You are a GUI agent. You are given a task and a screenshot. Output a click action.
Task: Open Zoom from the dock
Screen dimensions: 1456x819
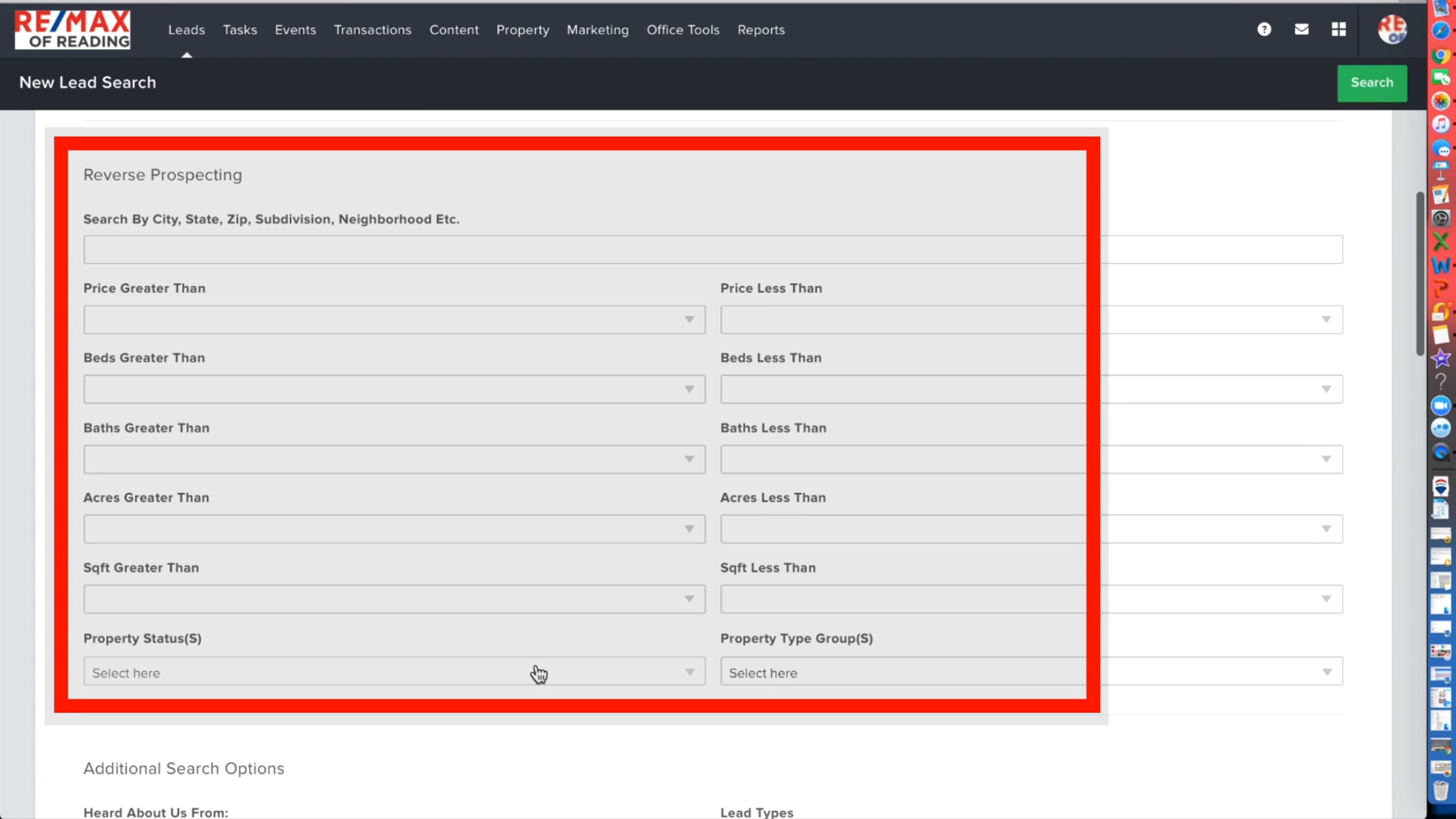[1441, 405]
